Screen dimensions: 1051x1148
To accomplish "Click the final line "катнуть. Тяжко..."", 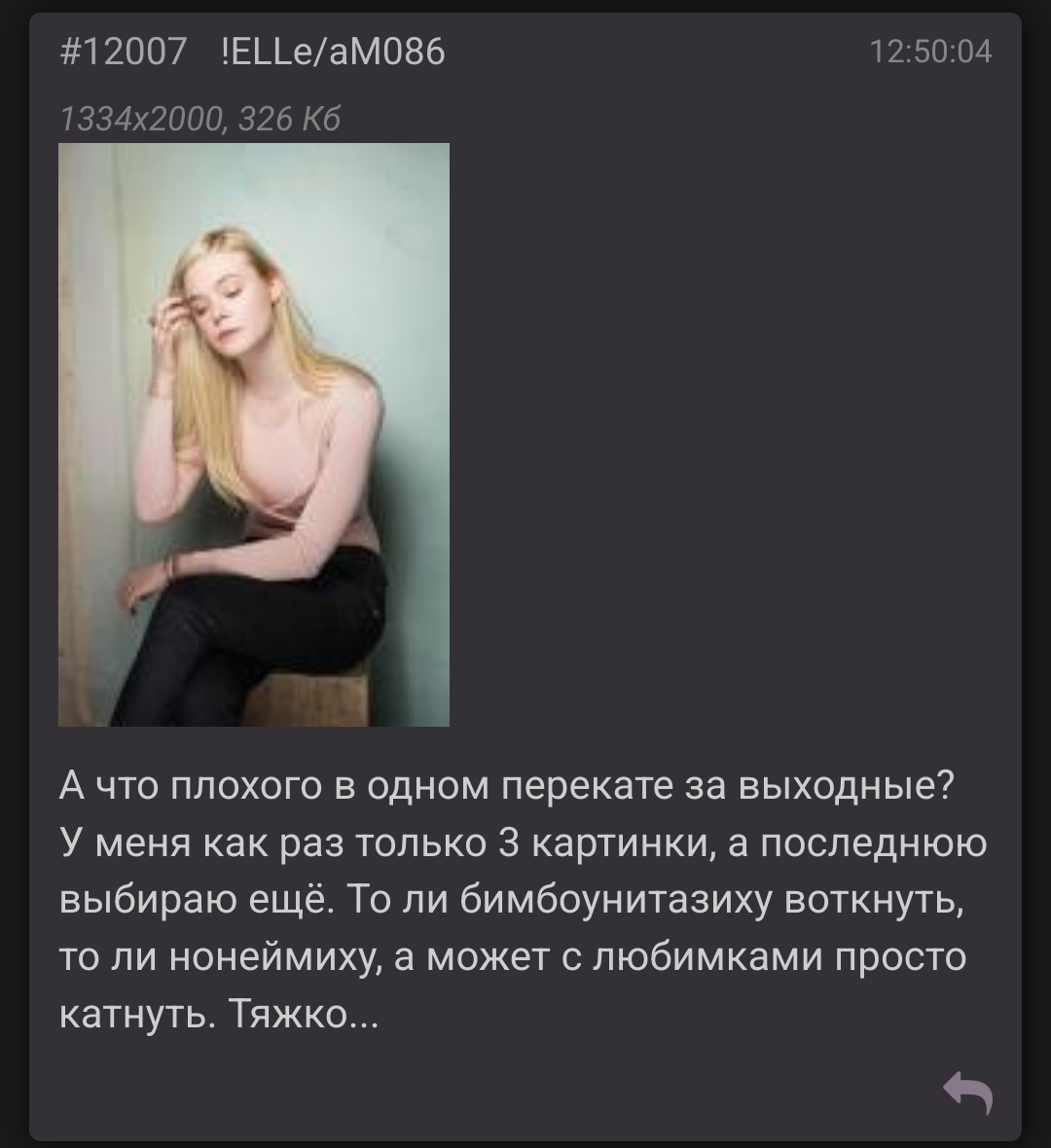I will pyautogui.click(x=219, y=1014).
